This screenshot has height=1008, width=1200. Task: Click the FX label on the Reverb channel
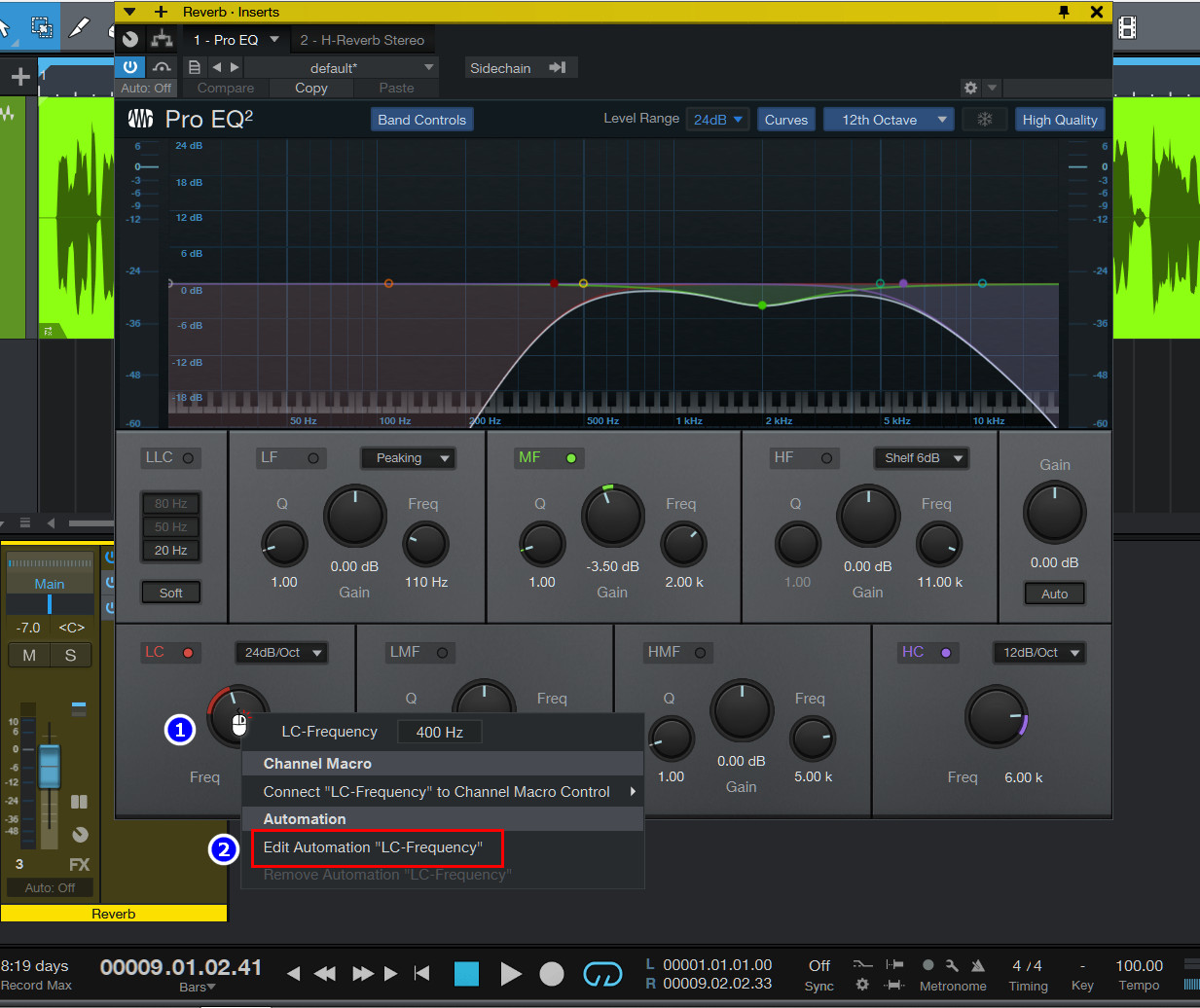79,864
